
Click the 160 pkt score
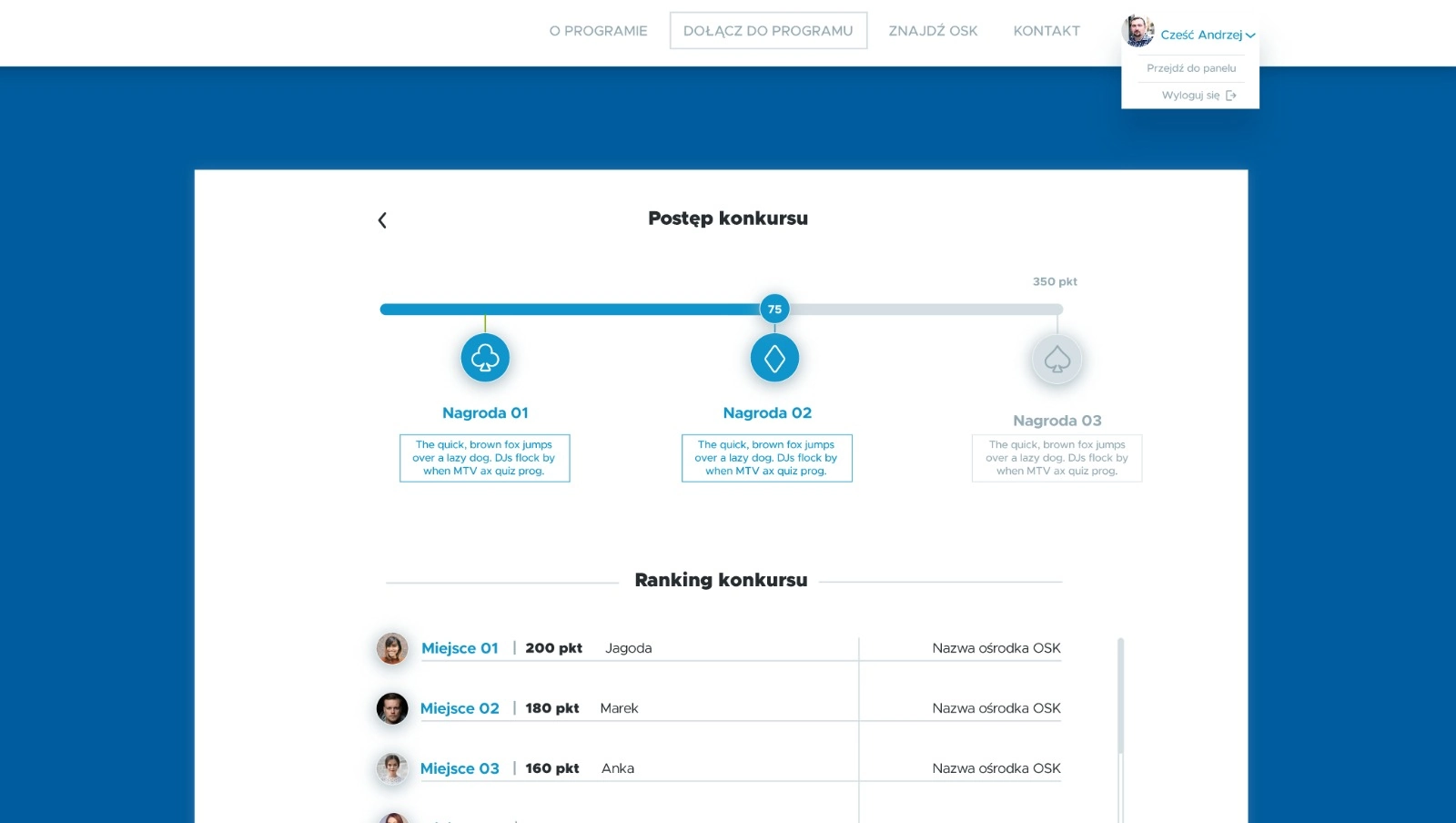pyautogui.click(x=551, y=768)
